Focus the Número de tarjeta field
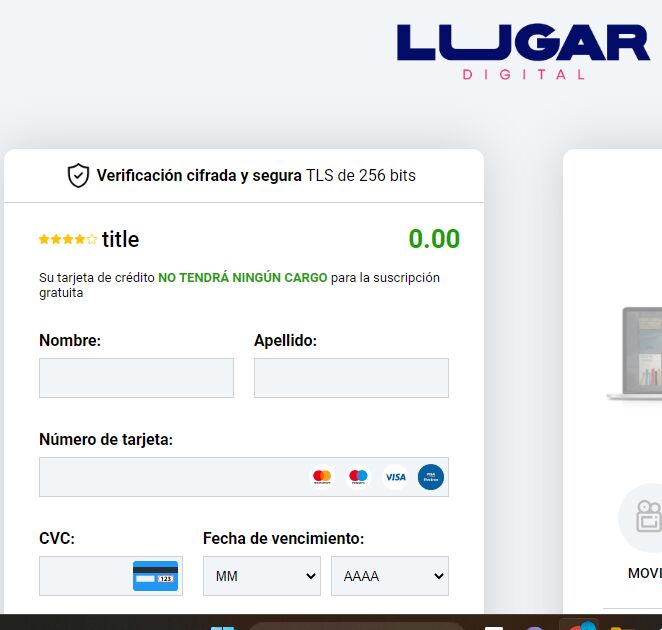Viewport: 662px width, 630px height. [x=244, y=477]
